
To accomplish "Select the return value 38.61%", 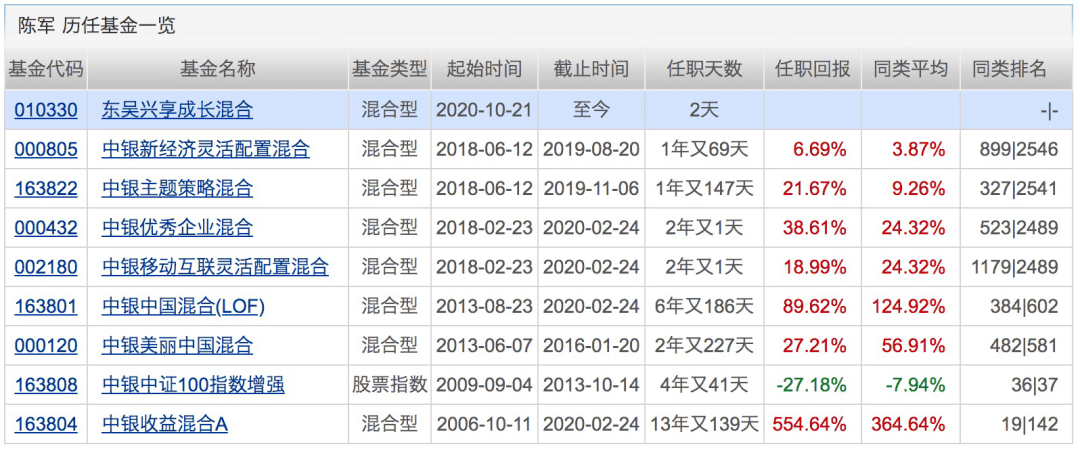I will click(x=815, y=227).
